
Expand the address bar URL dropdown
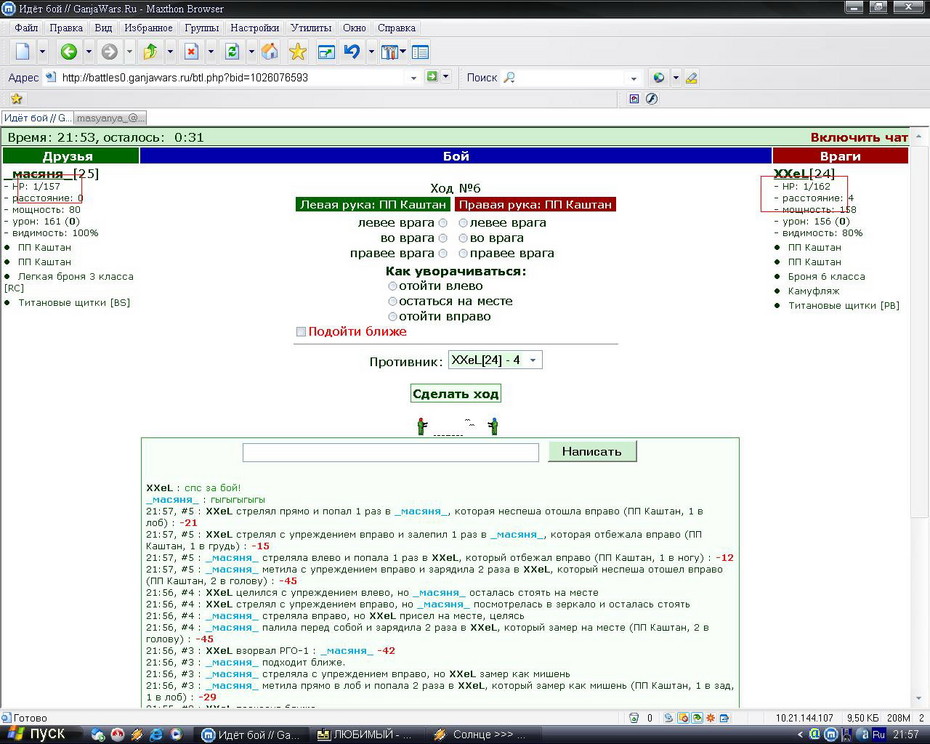413,78
